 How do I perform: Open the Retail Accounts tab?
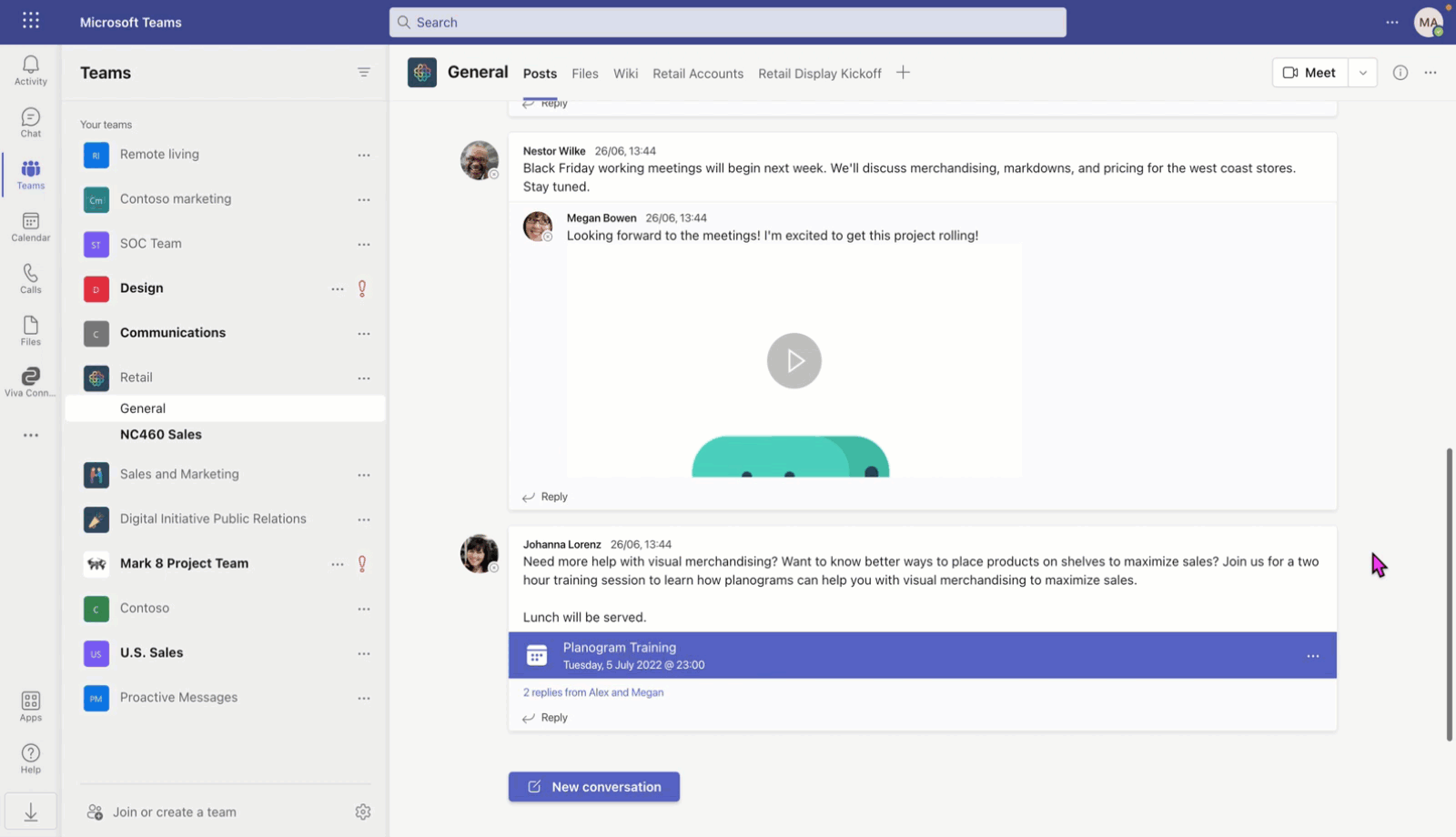[x=697, y=74]
